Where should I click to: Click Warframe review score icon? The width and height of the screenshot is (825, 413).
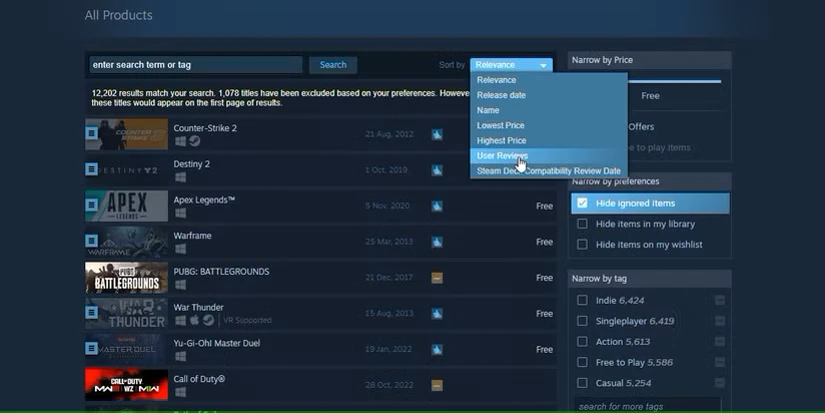tap(437, 242)
